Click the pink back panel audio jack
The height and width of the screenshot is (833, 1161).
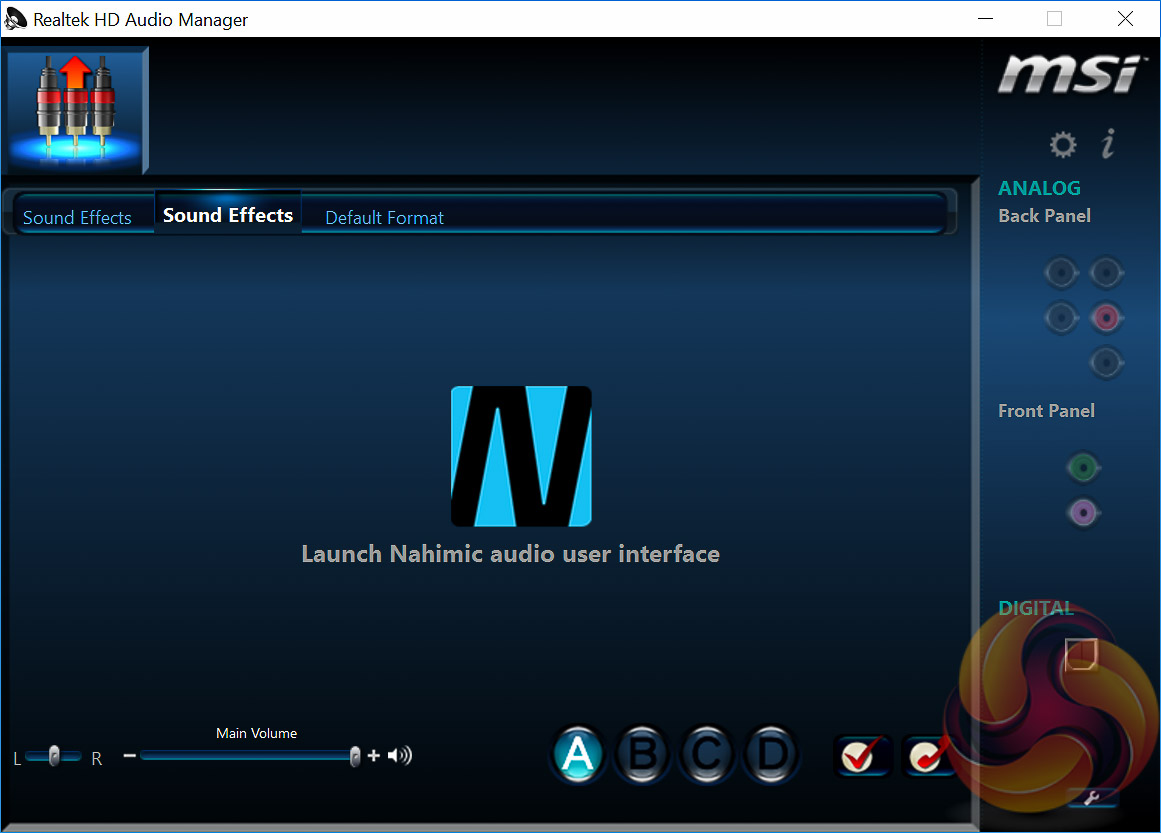coord(1106,318)
